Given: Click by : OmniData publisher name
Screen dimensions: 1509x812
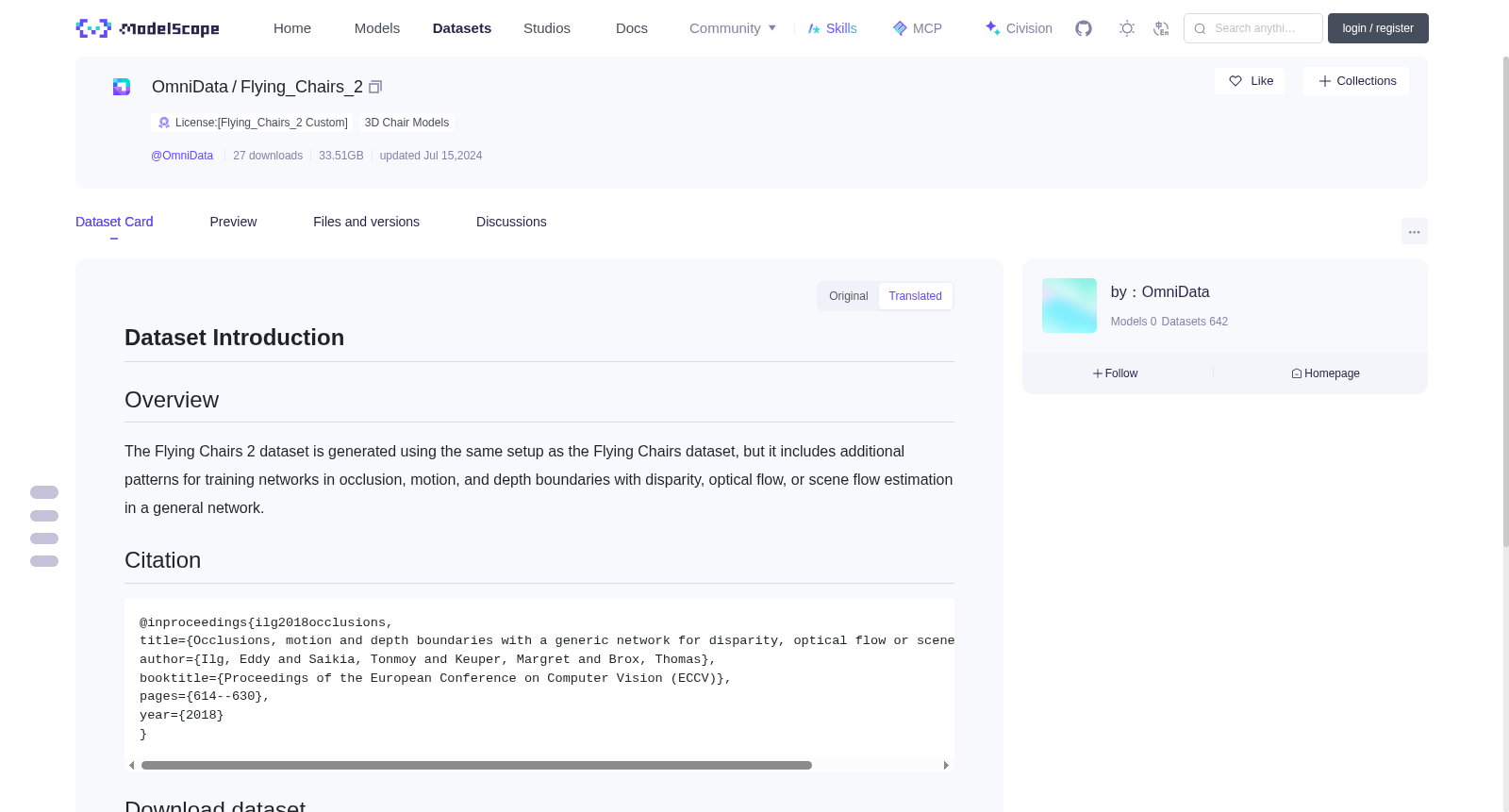Looking at the screenshot, I should coord(1160,292).
